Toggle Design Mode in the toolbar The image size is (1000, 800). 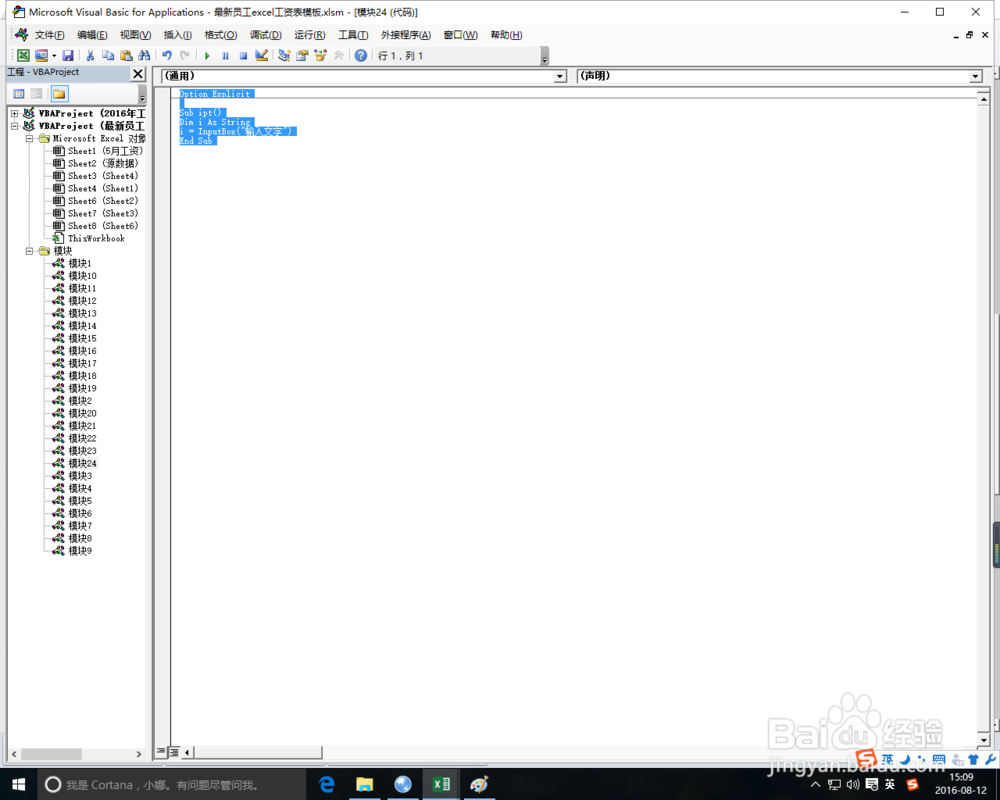(x=261, y=56)
